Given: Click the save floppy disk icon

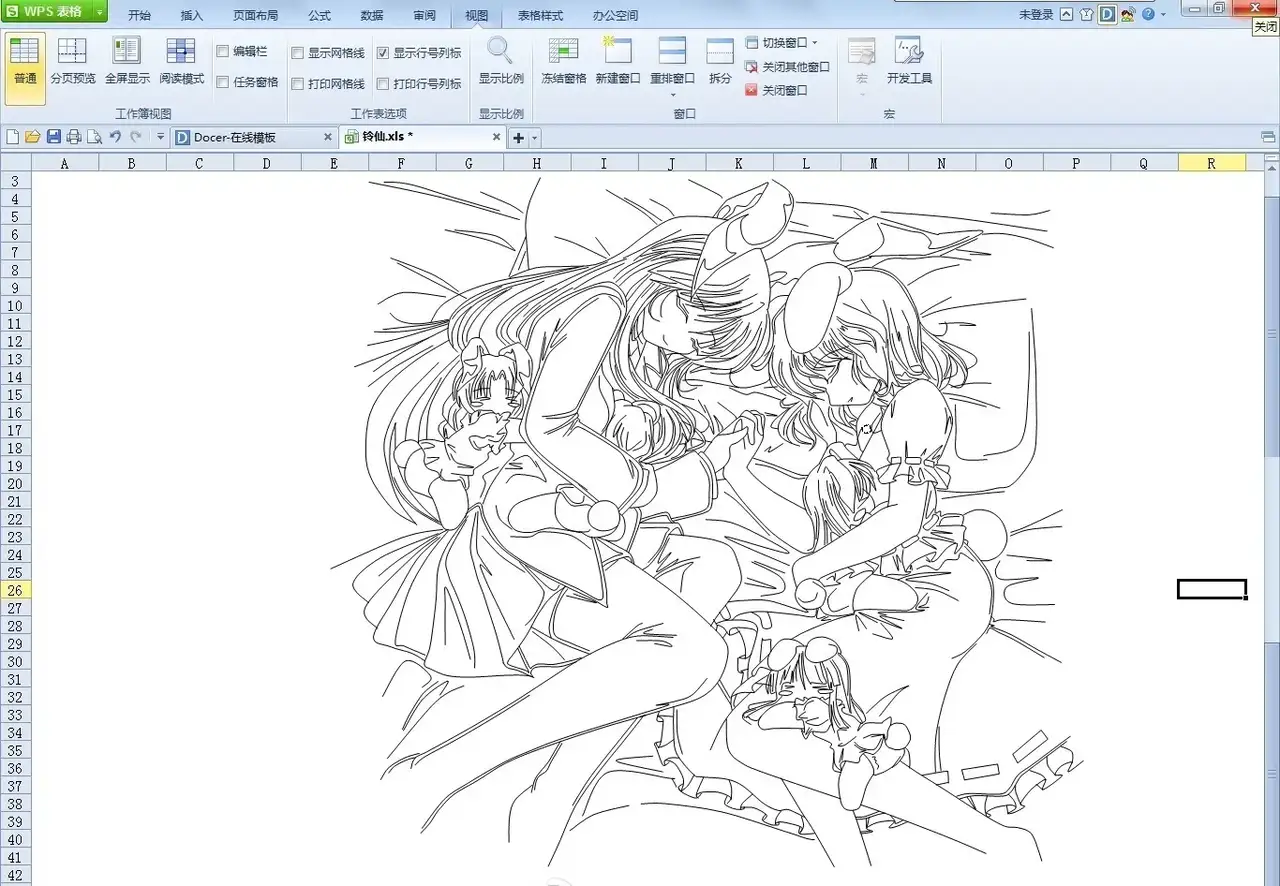Looking at the screenshot, I should click(x=54, y=137).
